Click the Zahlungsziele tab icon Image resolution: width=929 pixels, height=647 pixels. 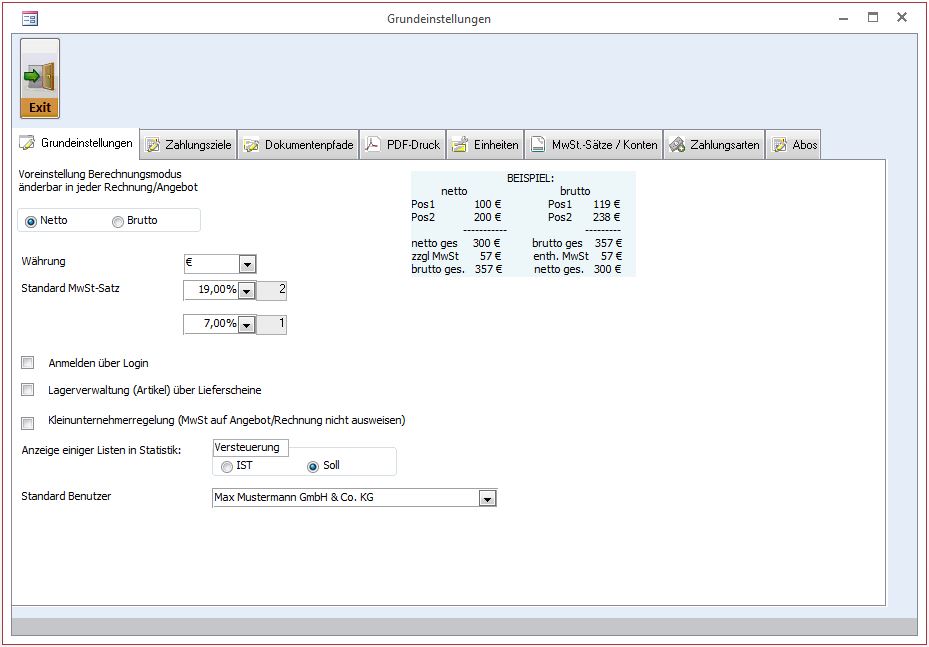point(153,145)
